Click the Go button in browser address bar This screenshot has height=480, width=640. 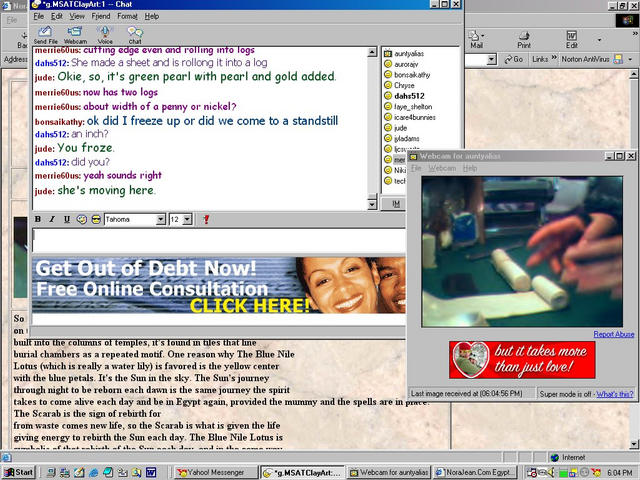tap(513, 59)
